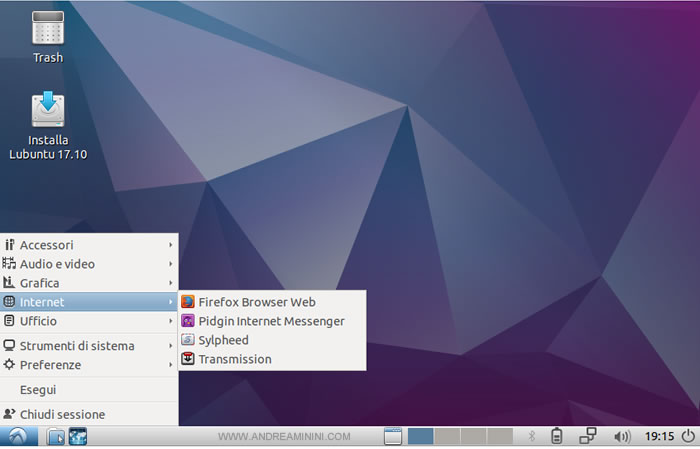The image size is (700, 449).
Task: Click the volume speaker tray icon
Action: (621, 436)
